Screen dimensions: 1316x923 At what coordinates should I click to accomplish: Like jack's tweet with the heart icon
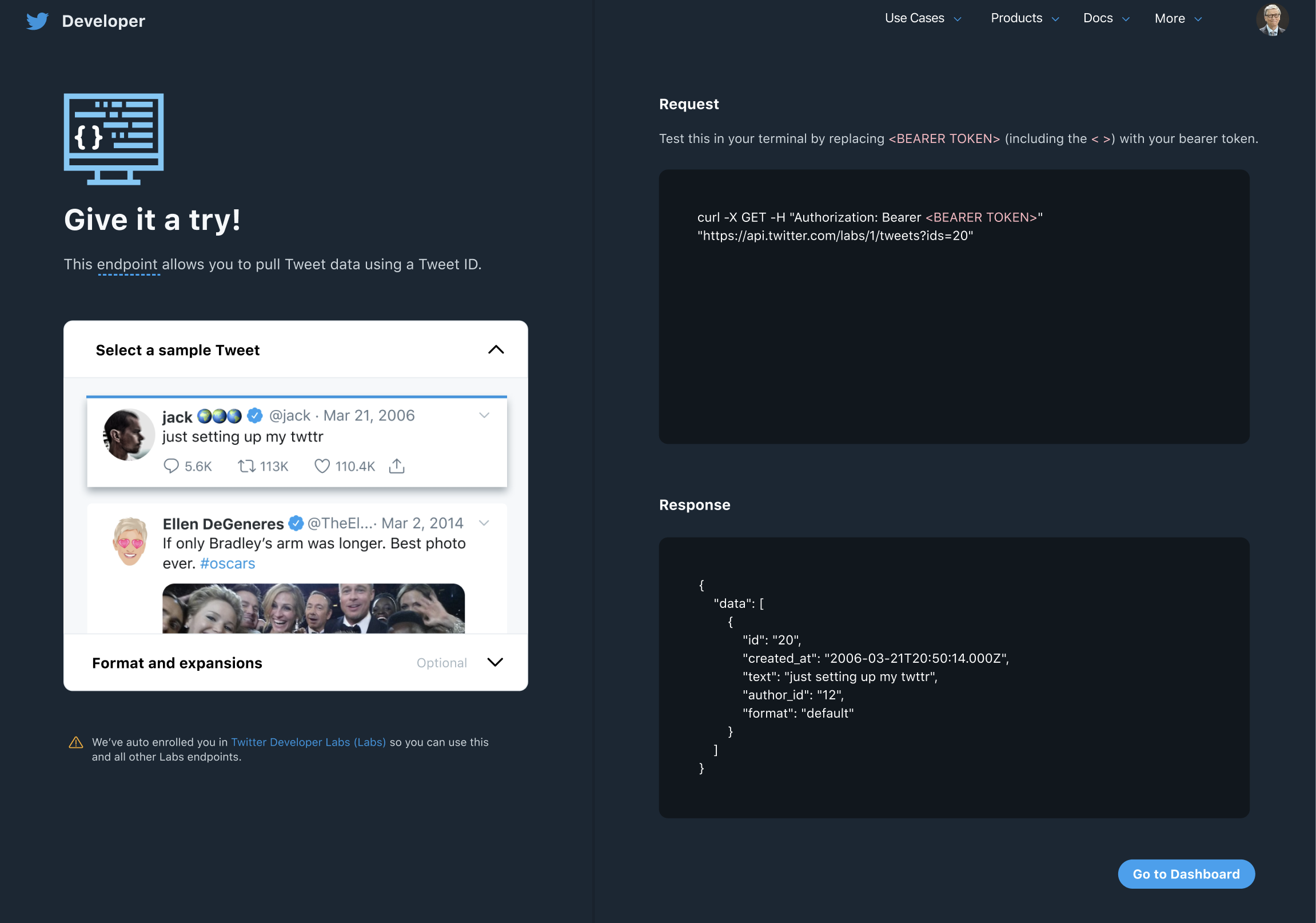click(x=322, y=466)
